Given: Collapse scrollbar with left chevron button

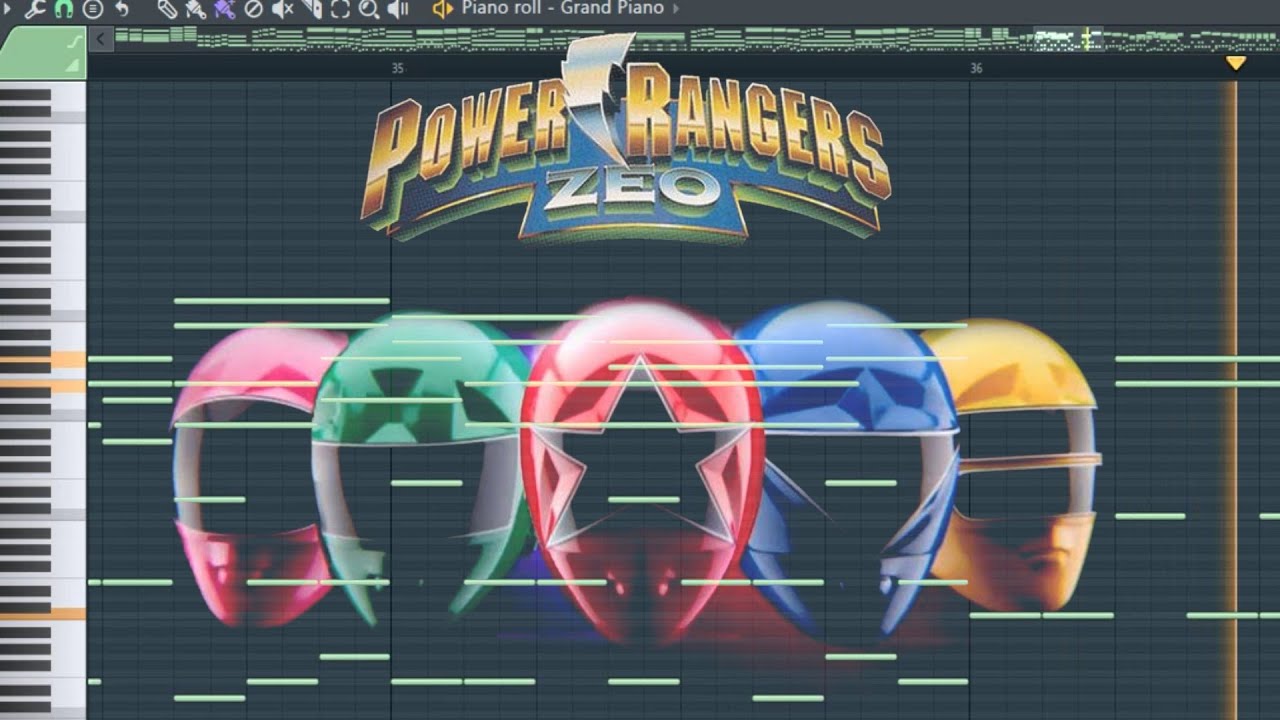Looking at the screenshot, I should pos(100,39).
